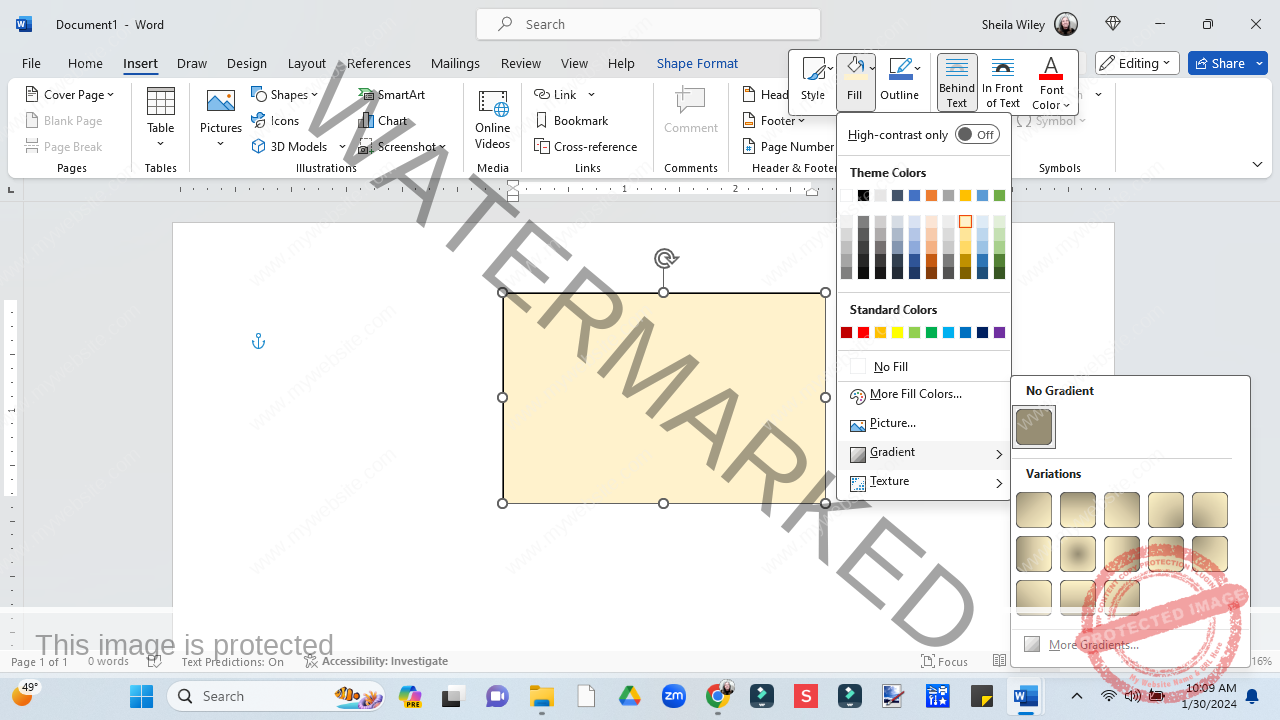The image size is (1280, 720).
Task: Open the Screenshot tool
Action: [x=402, y=146]
